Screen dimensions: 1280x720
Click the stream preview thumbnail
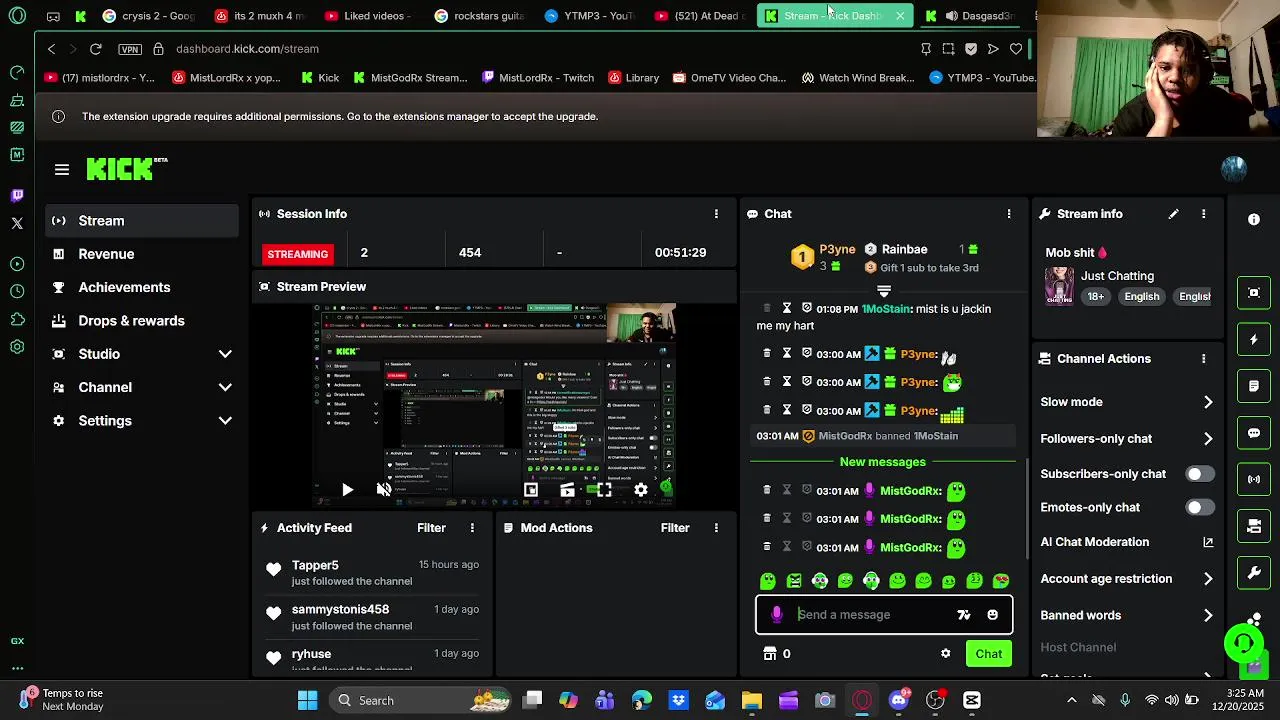click(495, 406)
